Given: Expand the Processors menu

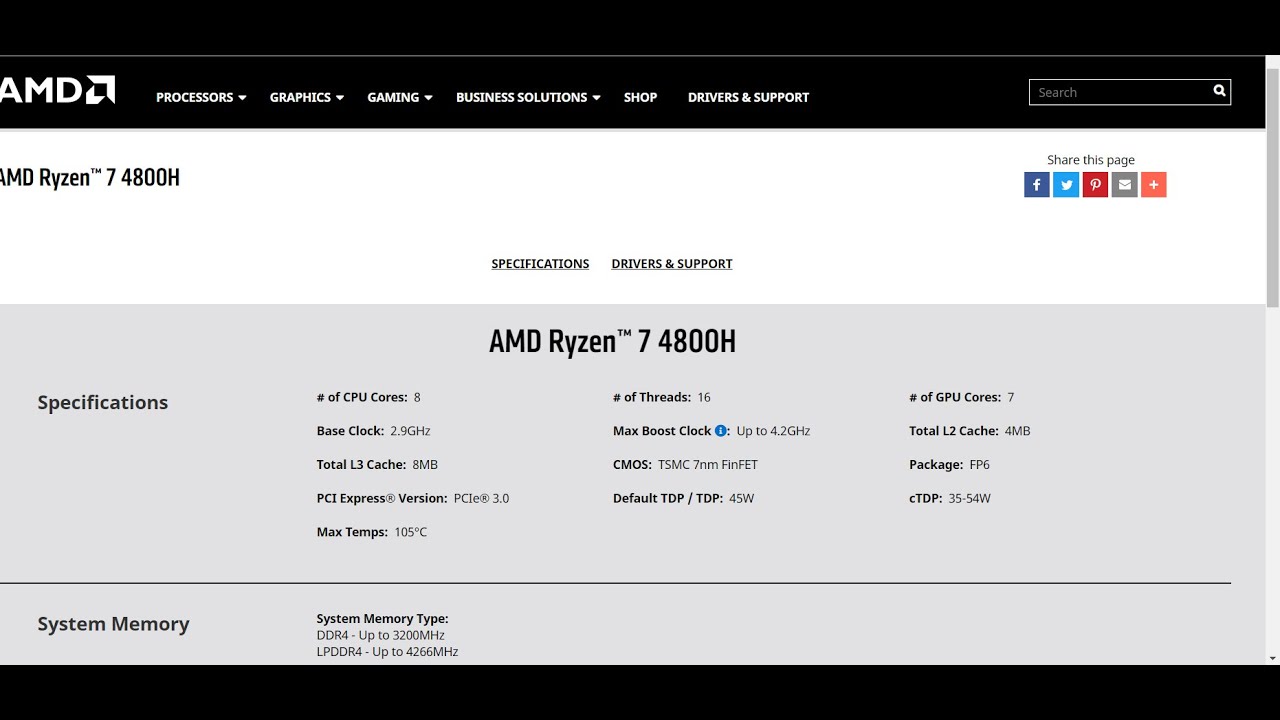Looking at the screenshot, I should (x=201, y=97).
